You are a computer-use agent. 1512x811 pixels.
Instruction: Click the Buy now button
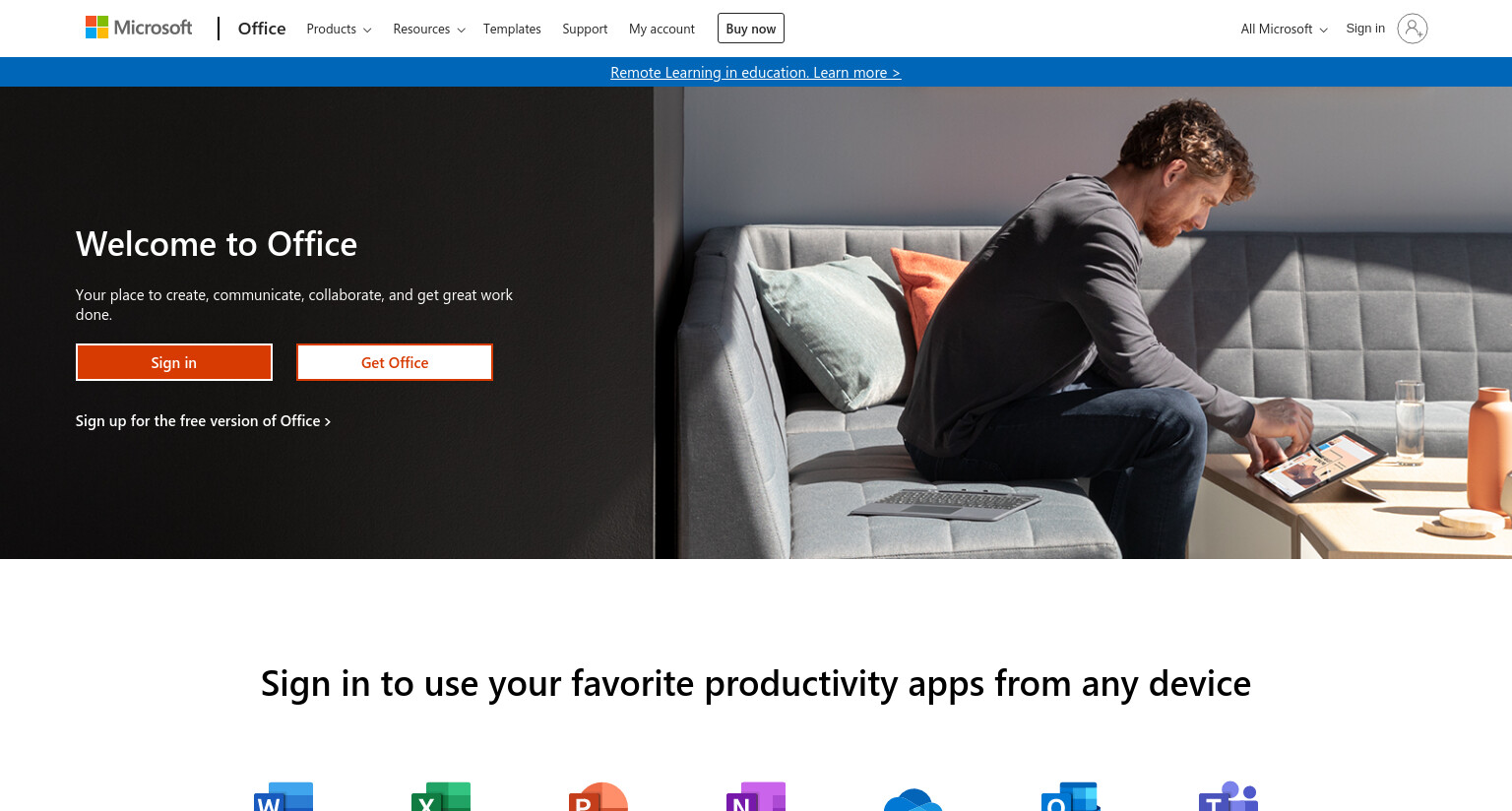point(751,29)
